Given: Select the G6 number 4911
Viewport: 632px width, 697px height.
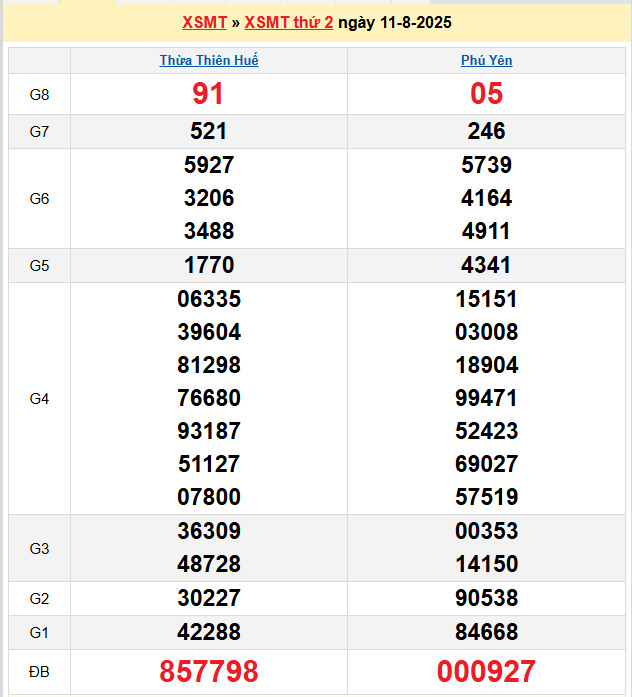Looking at the screenshot, I should pos(486,231).
